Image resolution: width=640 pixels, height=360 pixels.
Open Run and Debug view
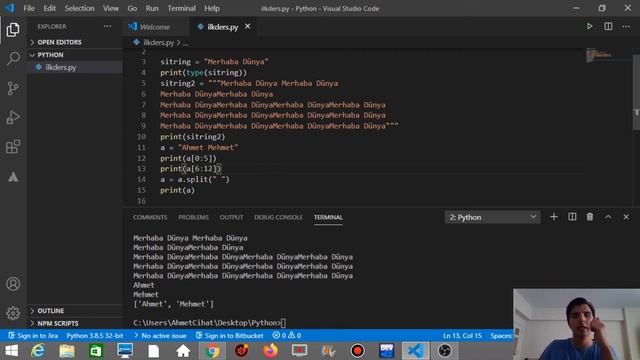pos(13,118)
